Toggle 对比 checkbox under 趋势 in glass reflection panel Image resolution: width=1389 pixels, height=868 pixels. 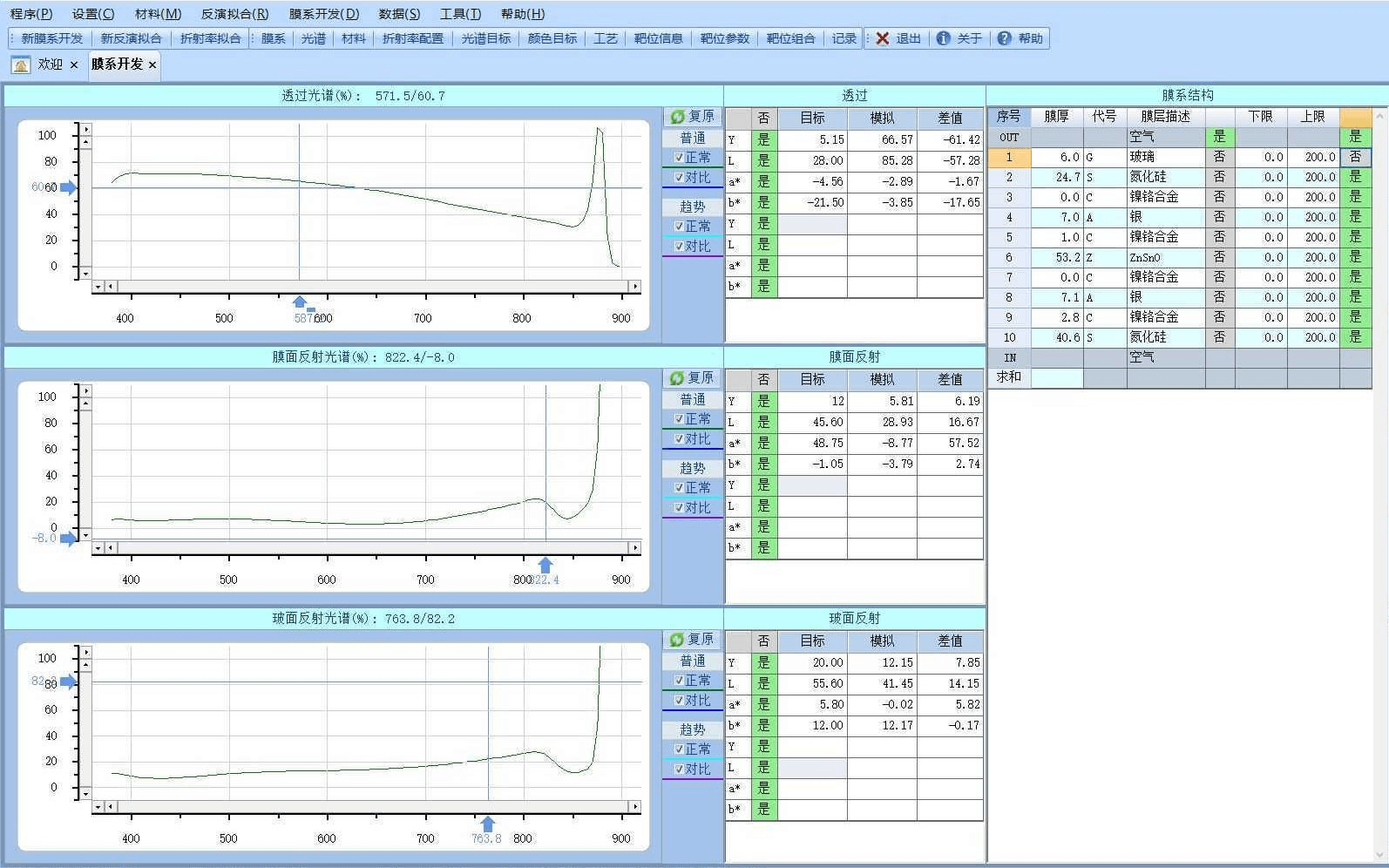680,769
